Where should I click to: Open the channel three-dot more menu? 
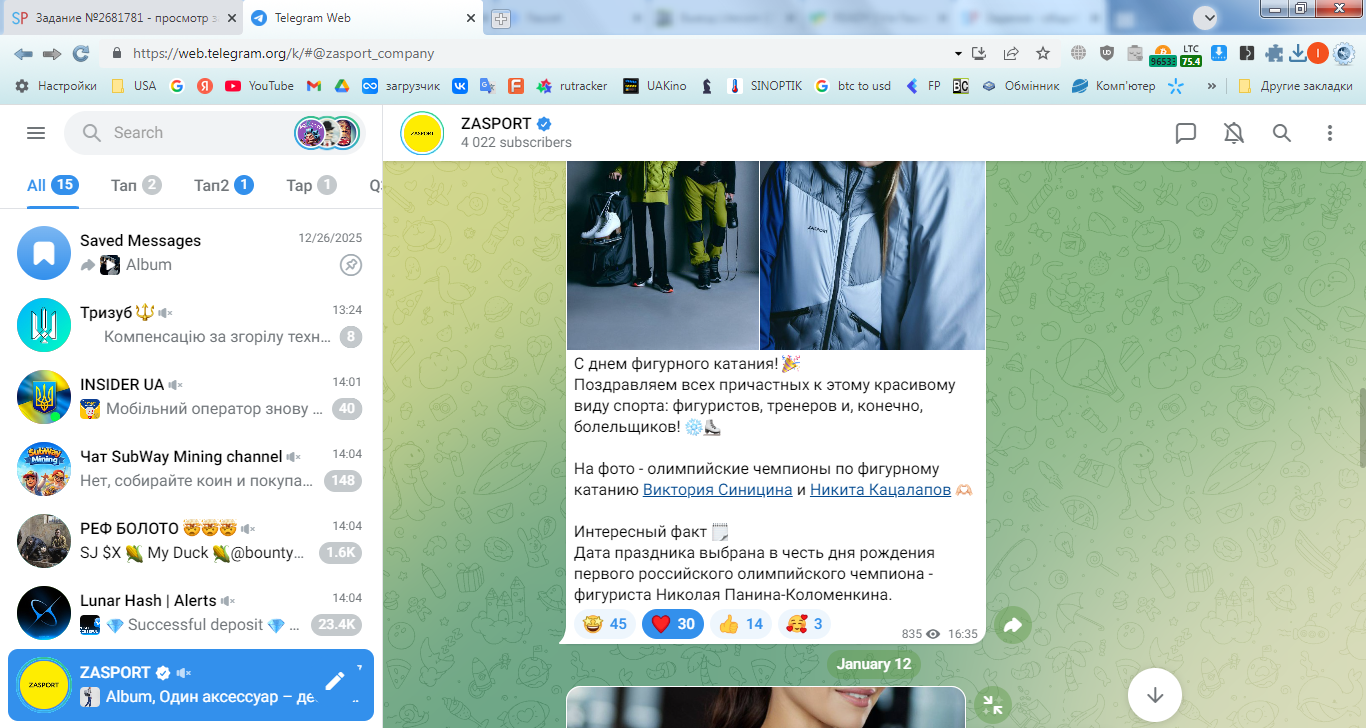click(1330, 133)
